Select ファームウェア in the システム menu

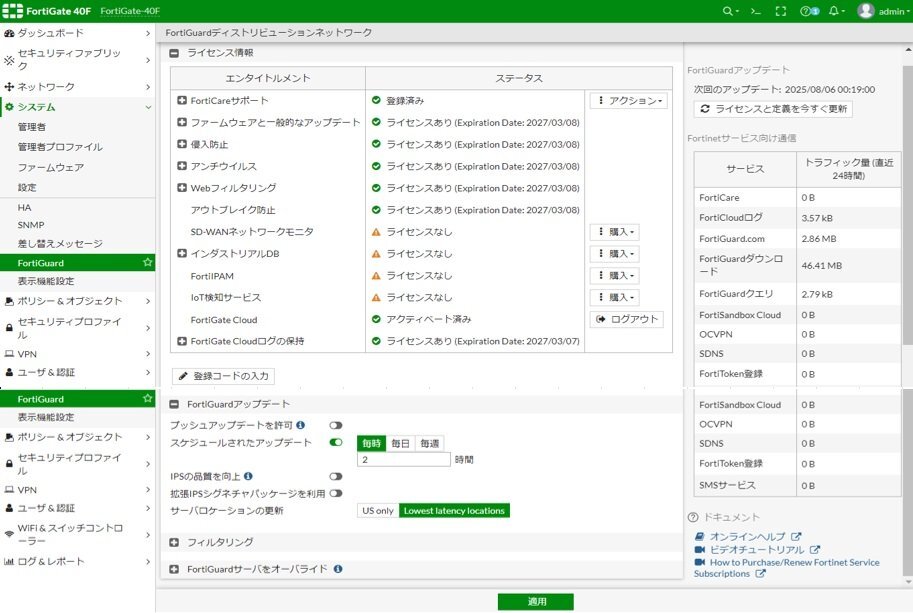50,167
